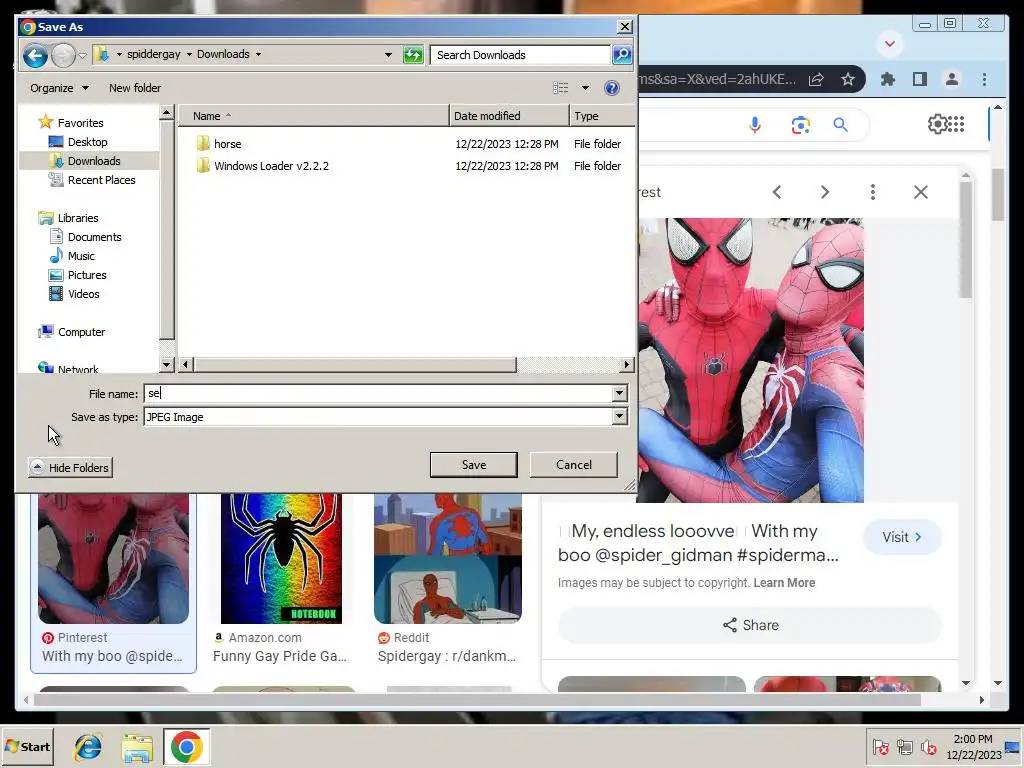Visit the image source page
Viewport: 1024px width, 768px height.
point(902,537)
